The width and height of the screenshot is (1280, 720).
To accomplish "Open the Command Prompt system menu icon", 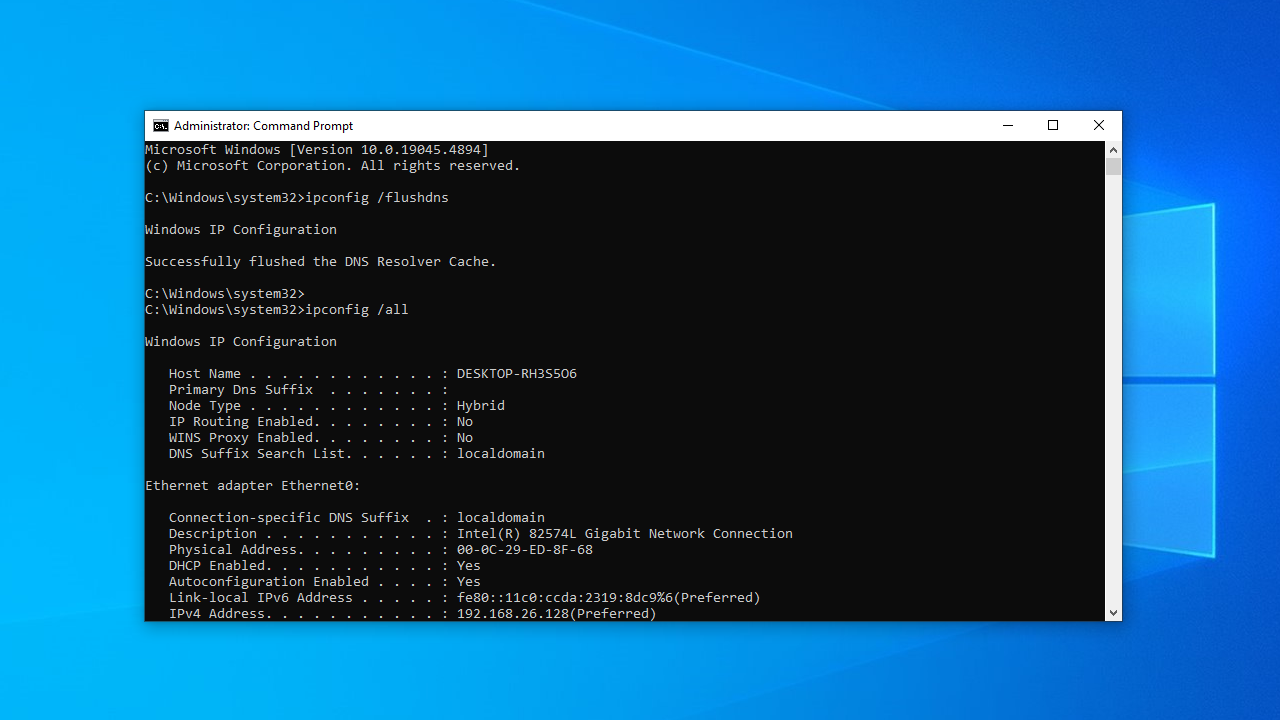I will click(160, 126).
